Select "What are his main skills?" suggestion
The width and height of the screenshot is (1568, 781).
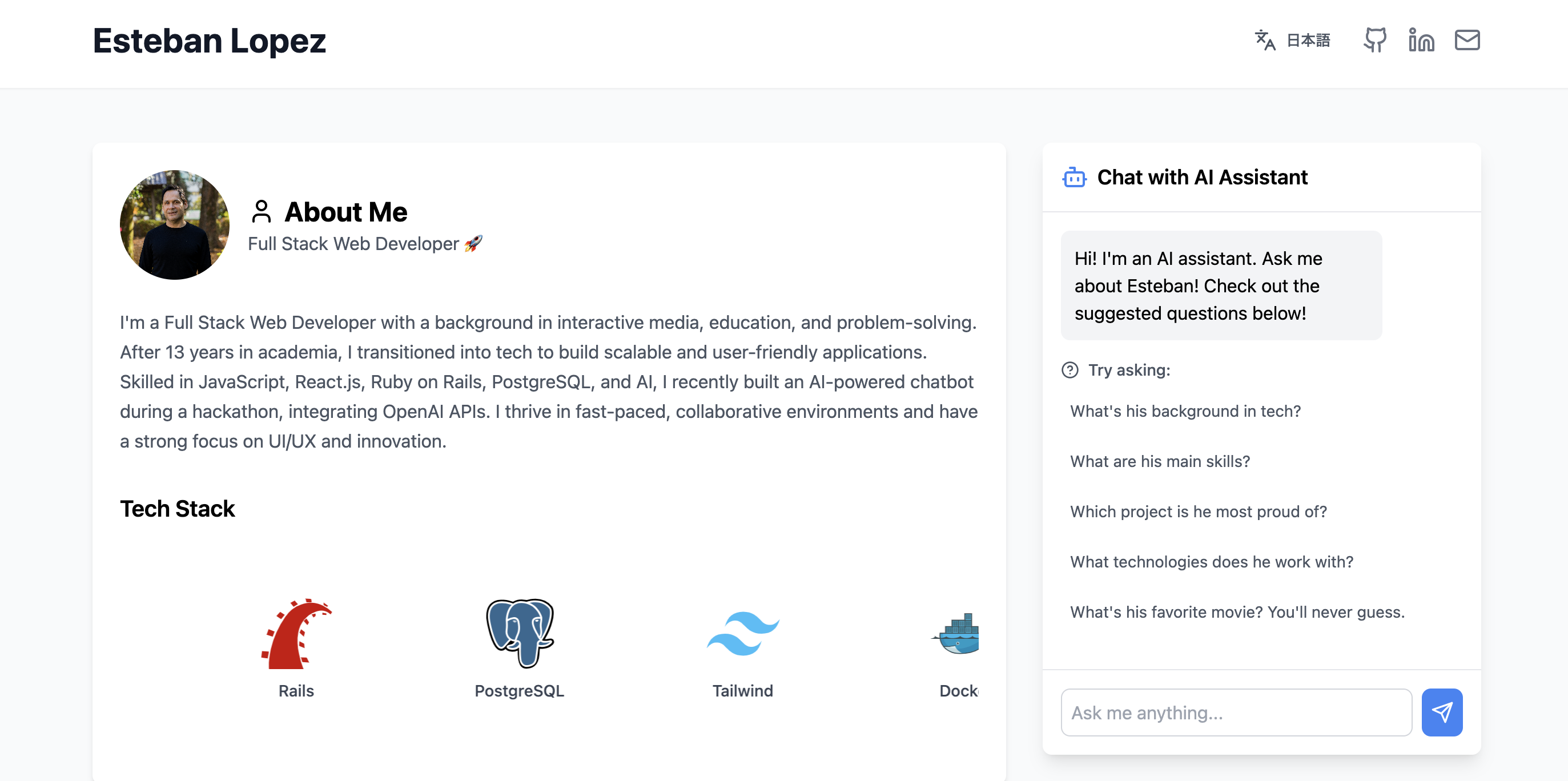pyautogui.click(x=1160, y=461)
